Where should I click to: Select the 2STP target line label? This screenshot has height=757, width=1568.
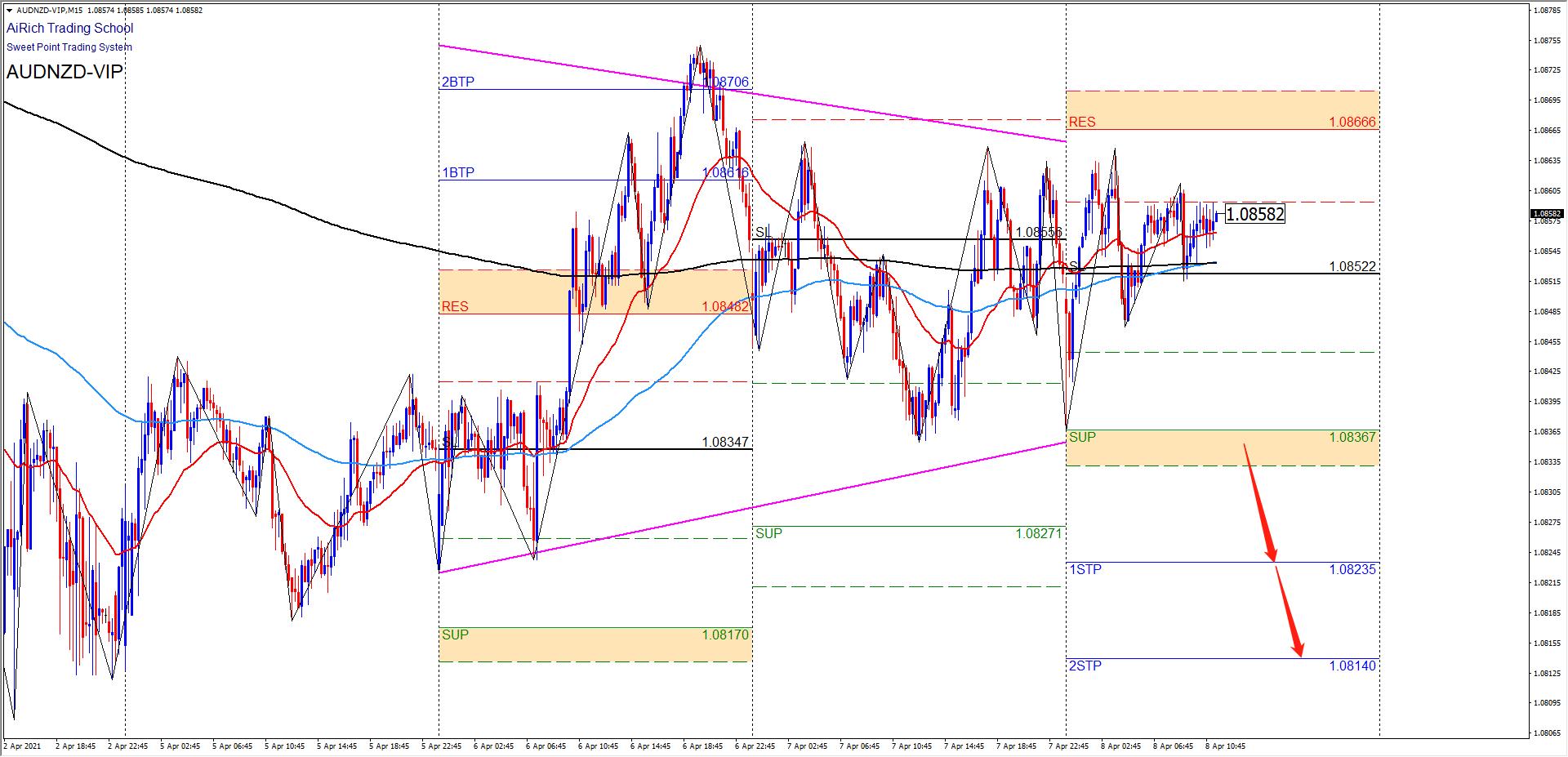click(x=1085, y=666)
